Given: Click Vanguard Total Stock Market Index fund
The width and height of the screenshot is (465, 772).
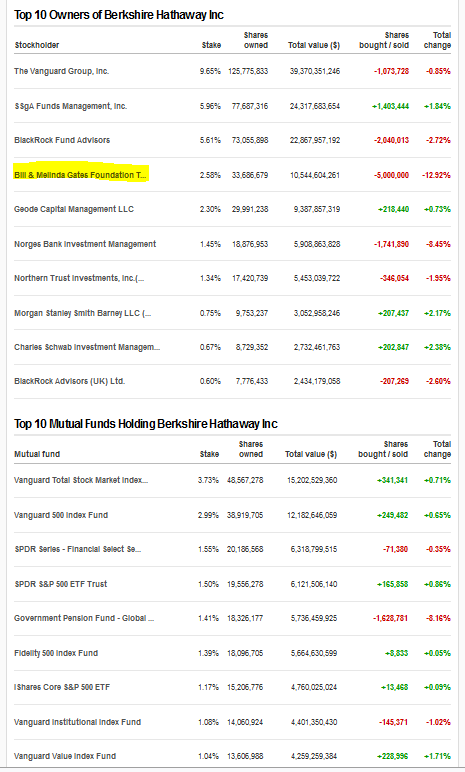Looking at the screenshot, I should point(81,480).
